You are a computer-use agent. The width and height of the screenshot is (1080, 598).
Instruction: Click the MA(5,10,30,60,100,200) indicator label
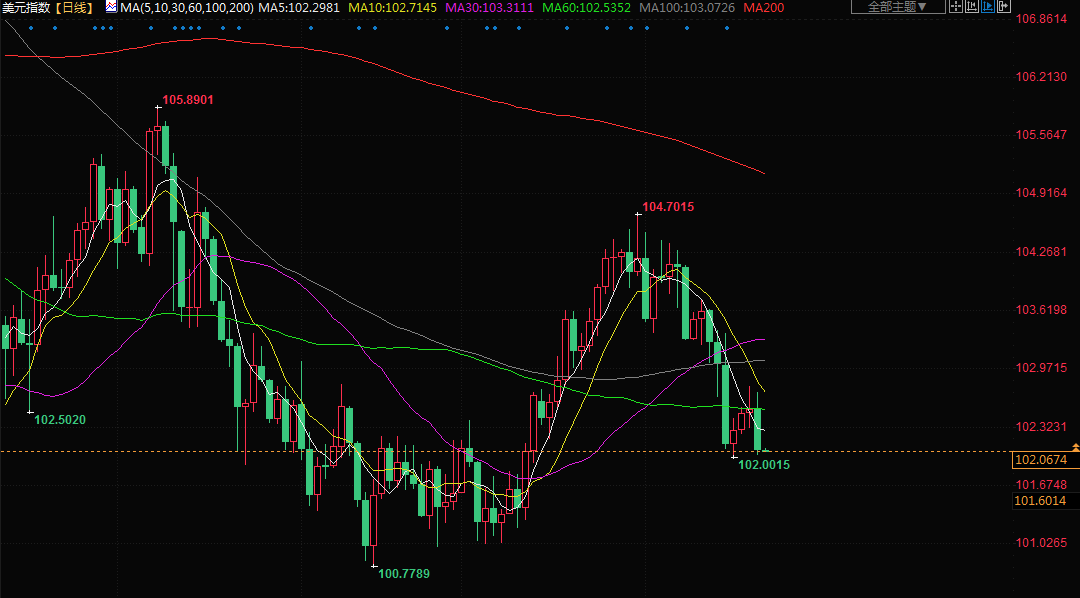[x=186, y=7]
